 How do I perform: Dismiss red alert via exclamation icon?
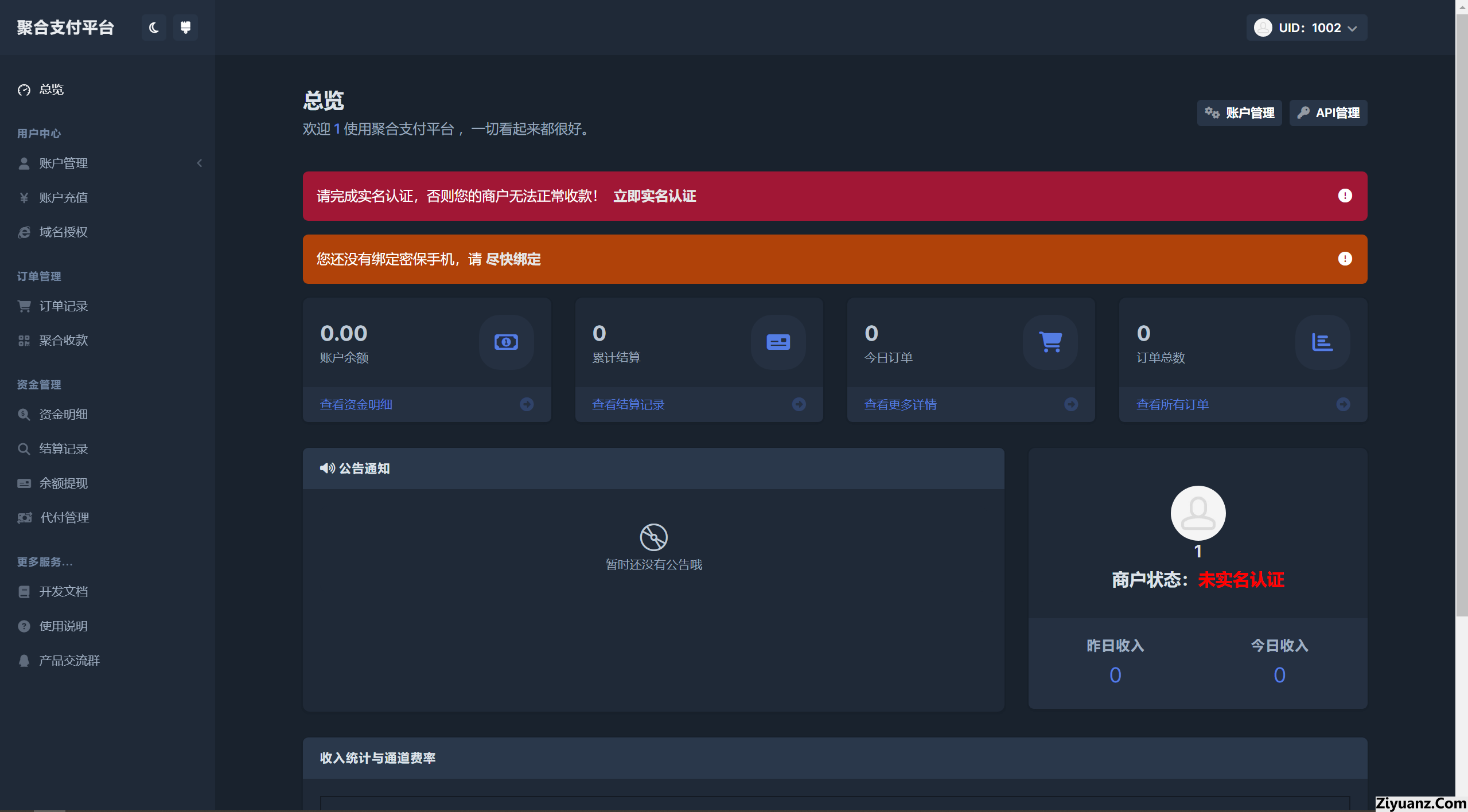[x=1345, y=196]
